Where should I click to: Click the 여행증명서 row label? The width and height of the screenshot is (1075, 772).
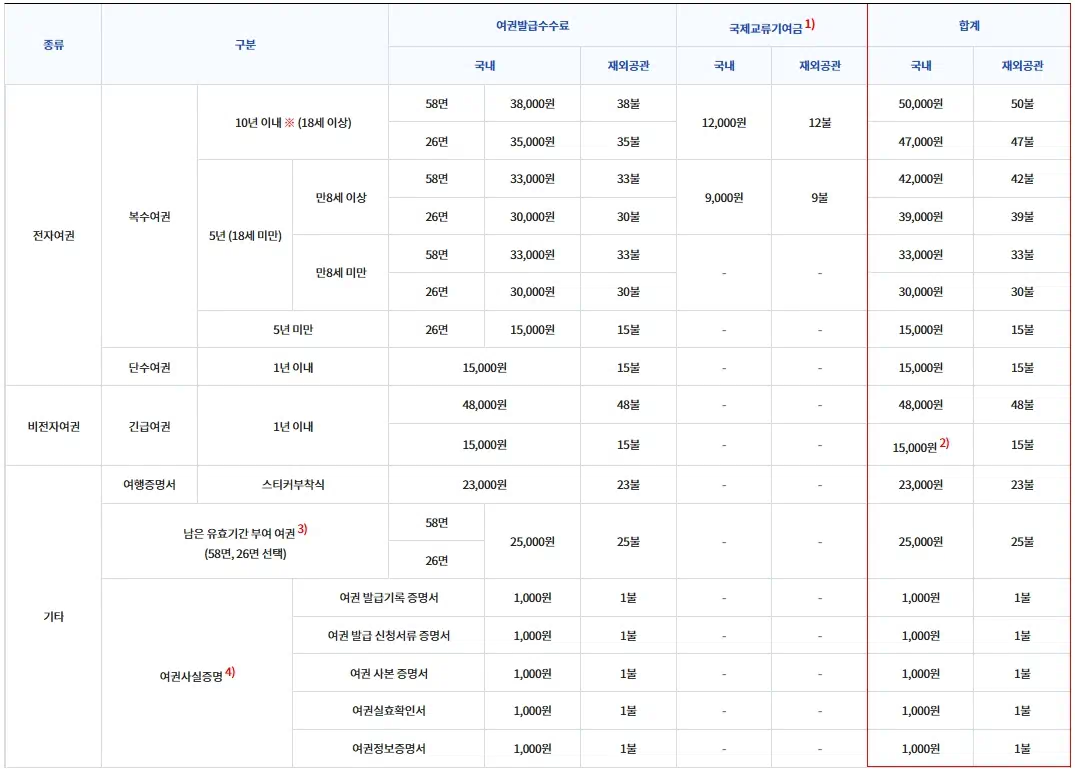tap(149, 484)
